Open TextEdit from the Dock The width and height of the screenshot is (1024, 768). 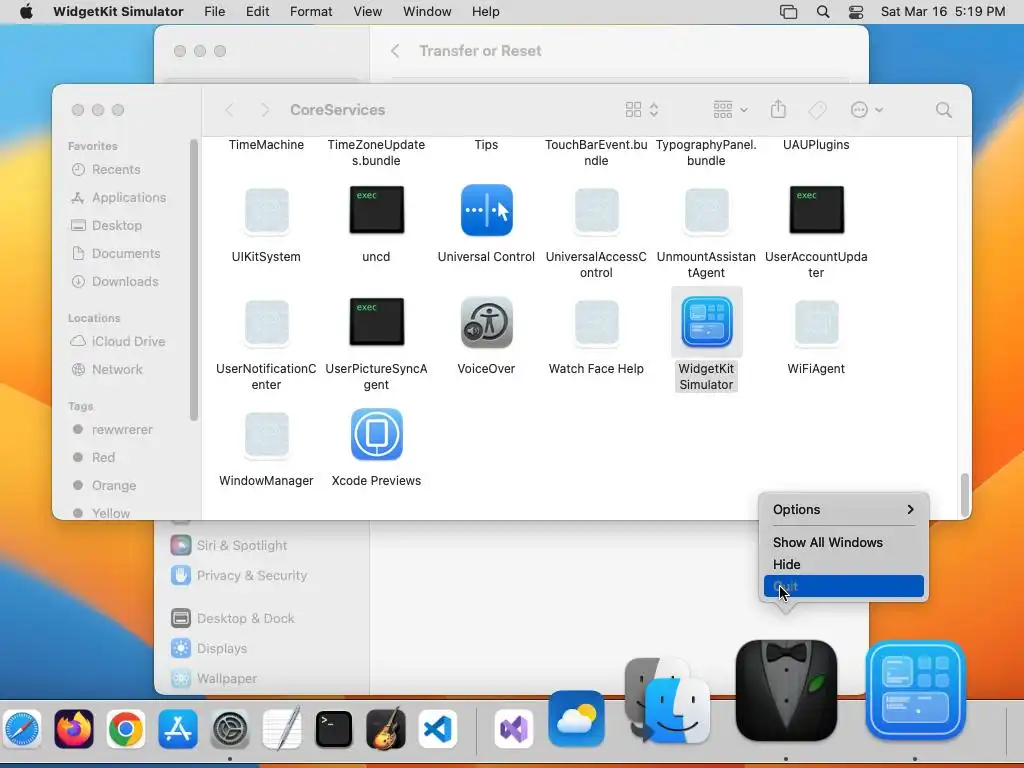coord(281,728)
